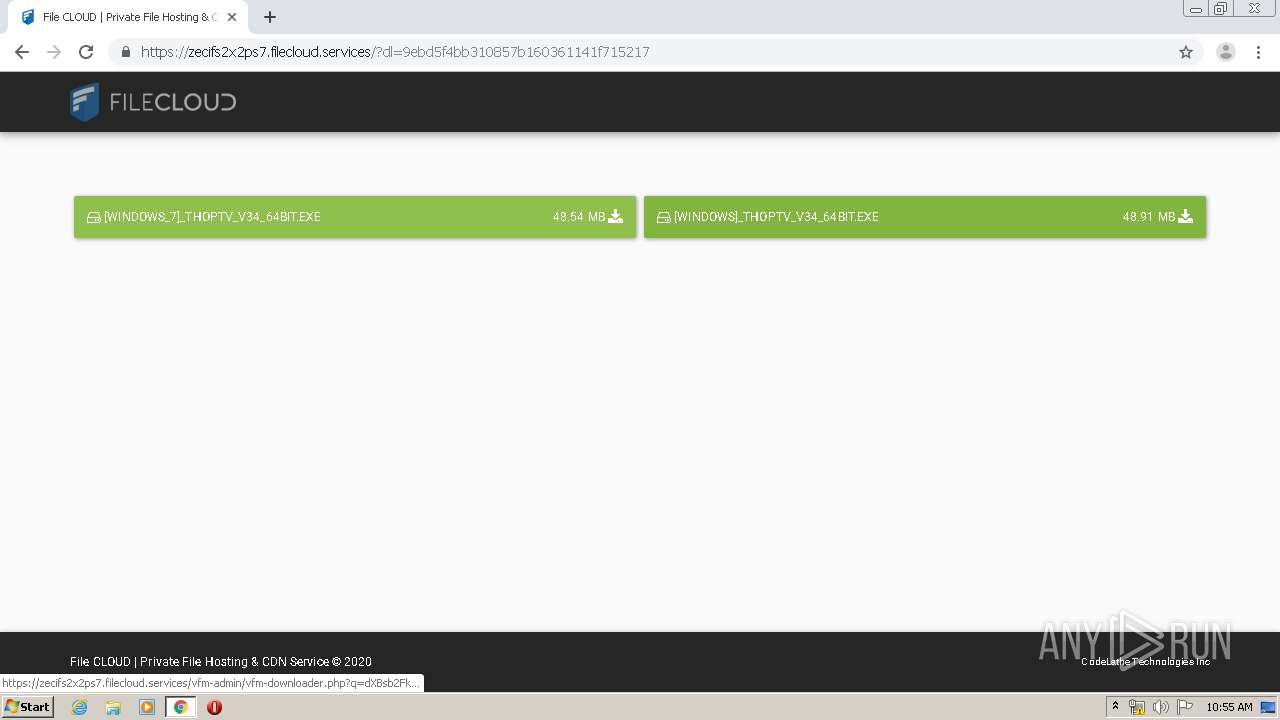Open network status tray icon
This screenshot has width=1280, height=720.
point(1137,707)
